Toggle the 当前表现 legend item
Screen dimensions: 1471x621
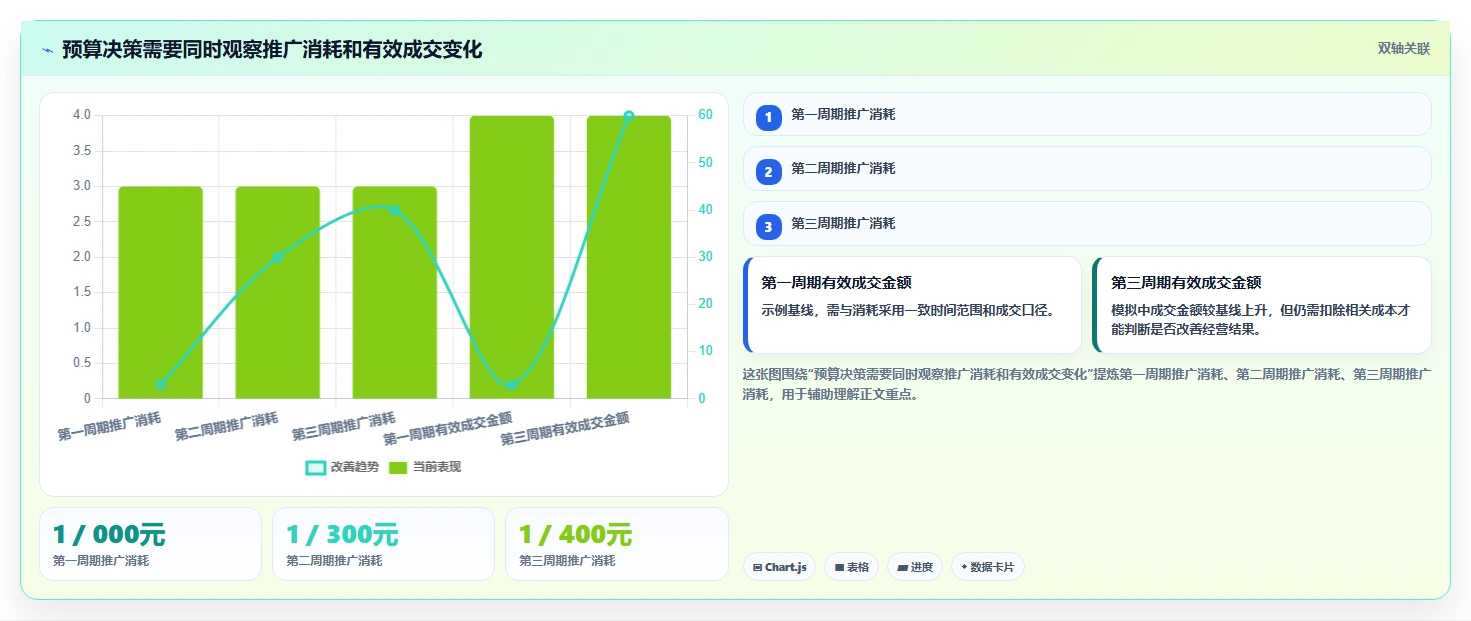(x=425, y=467)
